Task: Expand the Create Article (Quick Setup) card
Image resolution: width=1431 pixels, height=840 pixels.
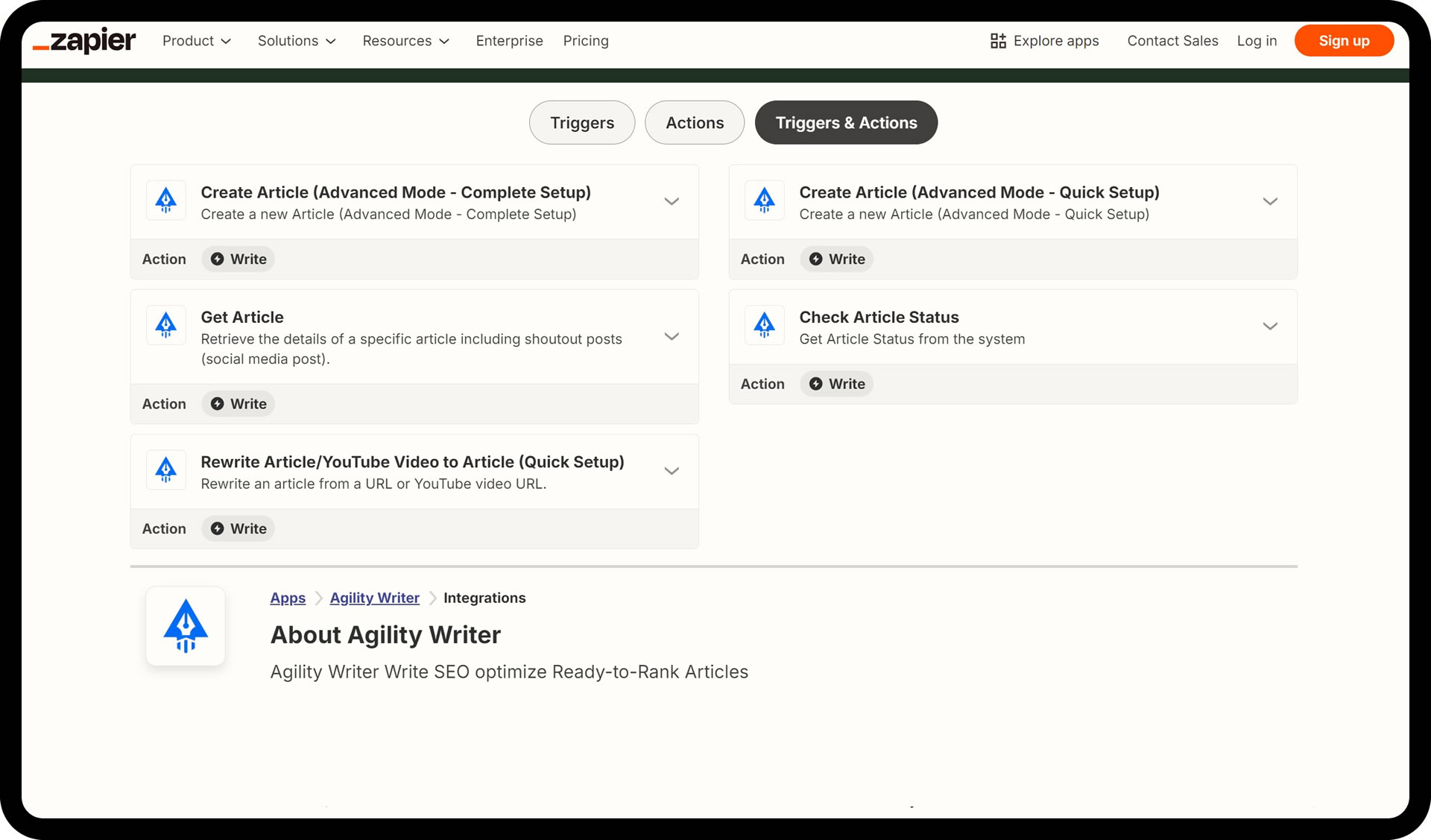Action: 1270,200
